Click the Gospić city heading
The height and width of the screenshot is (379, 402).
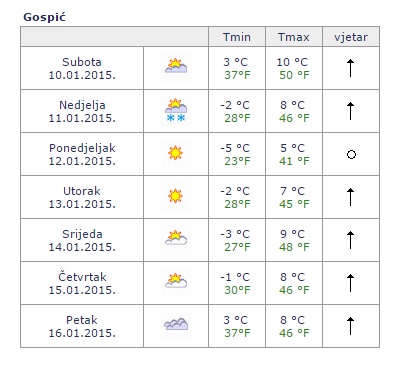44,17
